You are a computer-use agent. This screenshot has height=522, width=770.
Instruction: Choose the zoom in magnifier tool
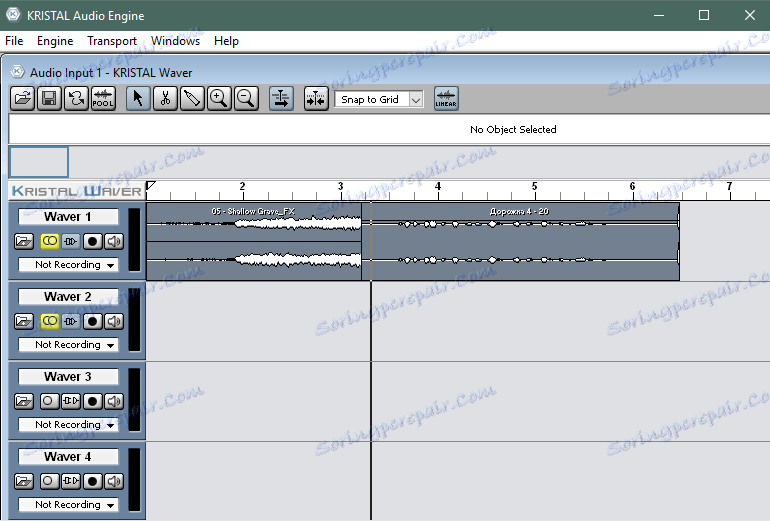tap(219, 99)
